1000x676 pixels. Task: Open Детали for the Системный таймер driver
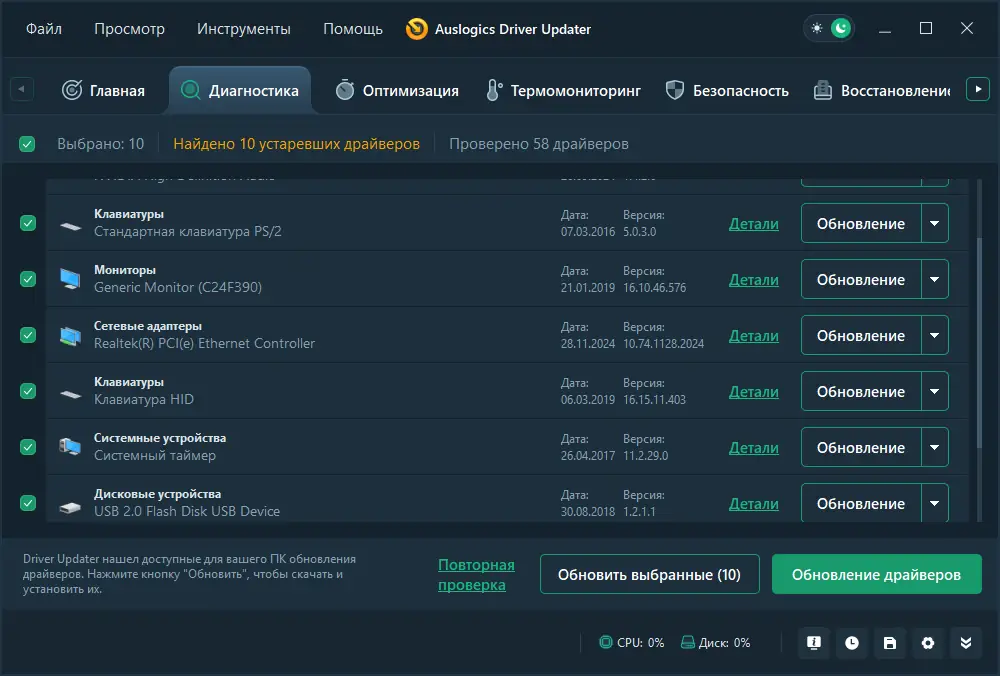pos(753,447)
